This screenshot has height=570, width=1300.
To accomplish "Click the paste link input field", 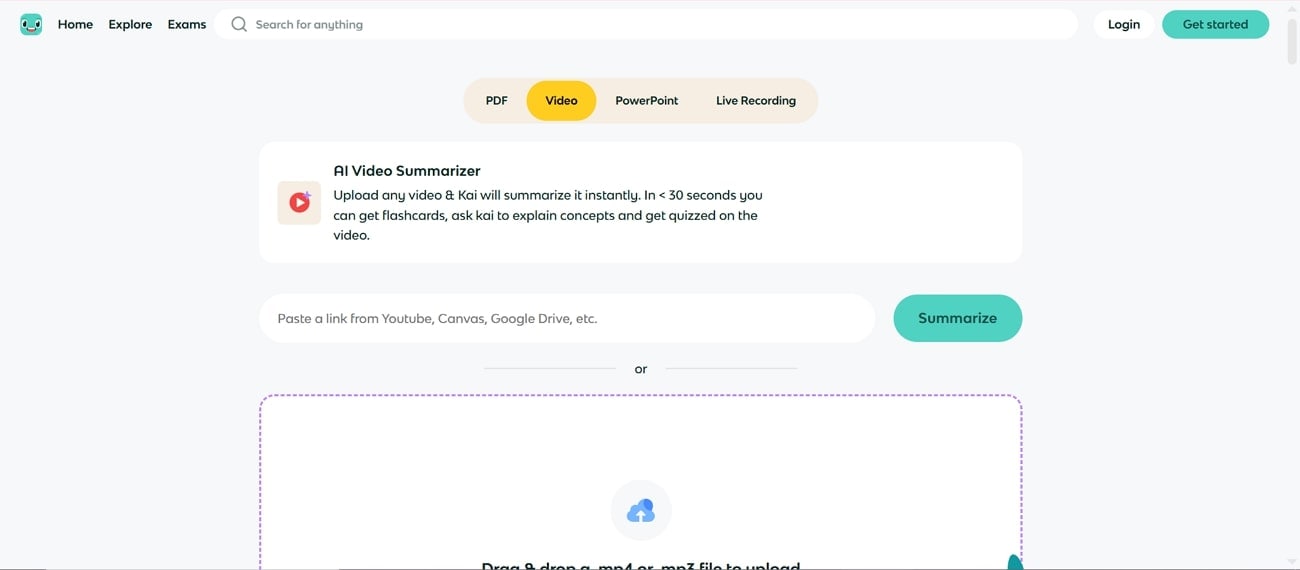I will pyautogui.click(x=567, y=319).
